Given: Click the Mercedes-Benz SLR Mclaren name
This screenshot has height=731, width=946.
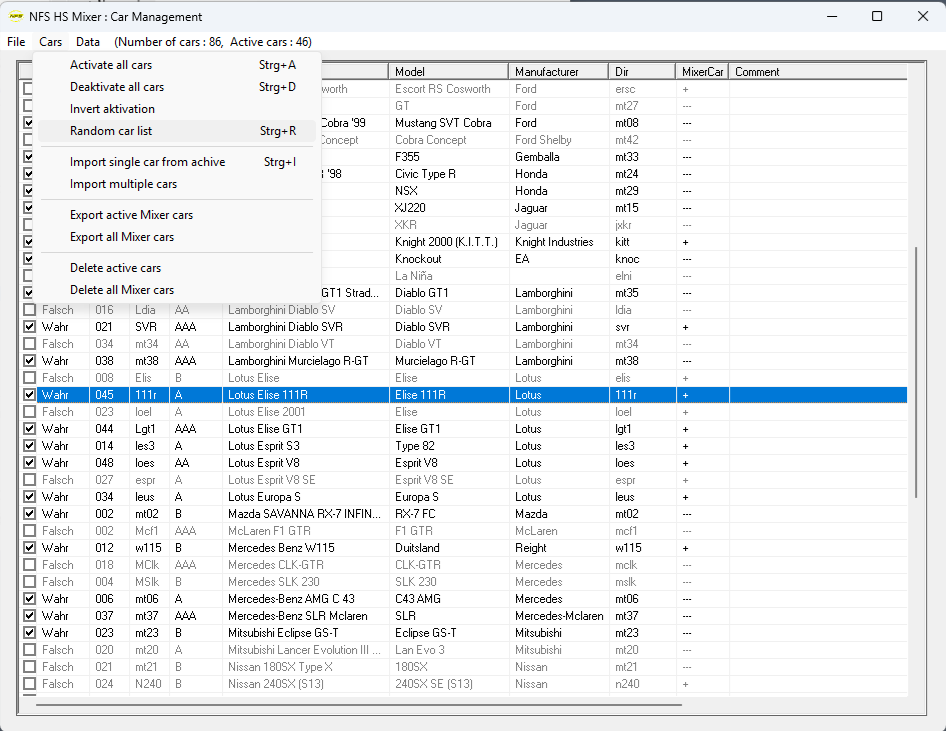Looking at the screenshot, I should tap(297, 616).
